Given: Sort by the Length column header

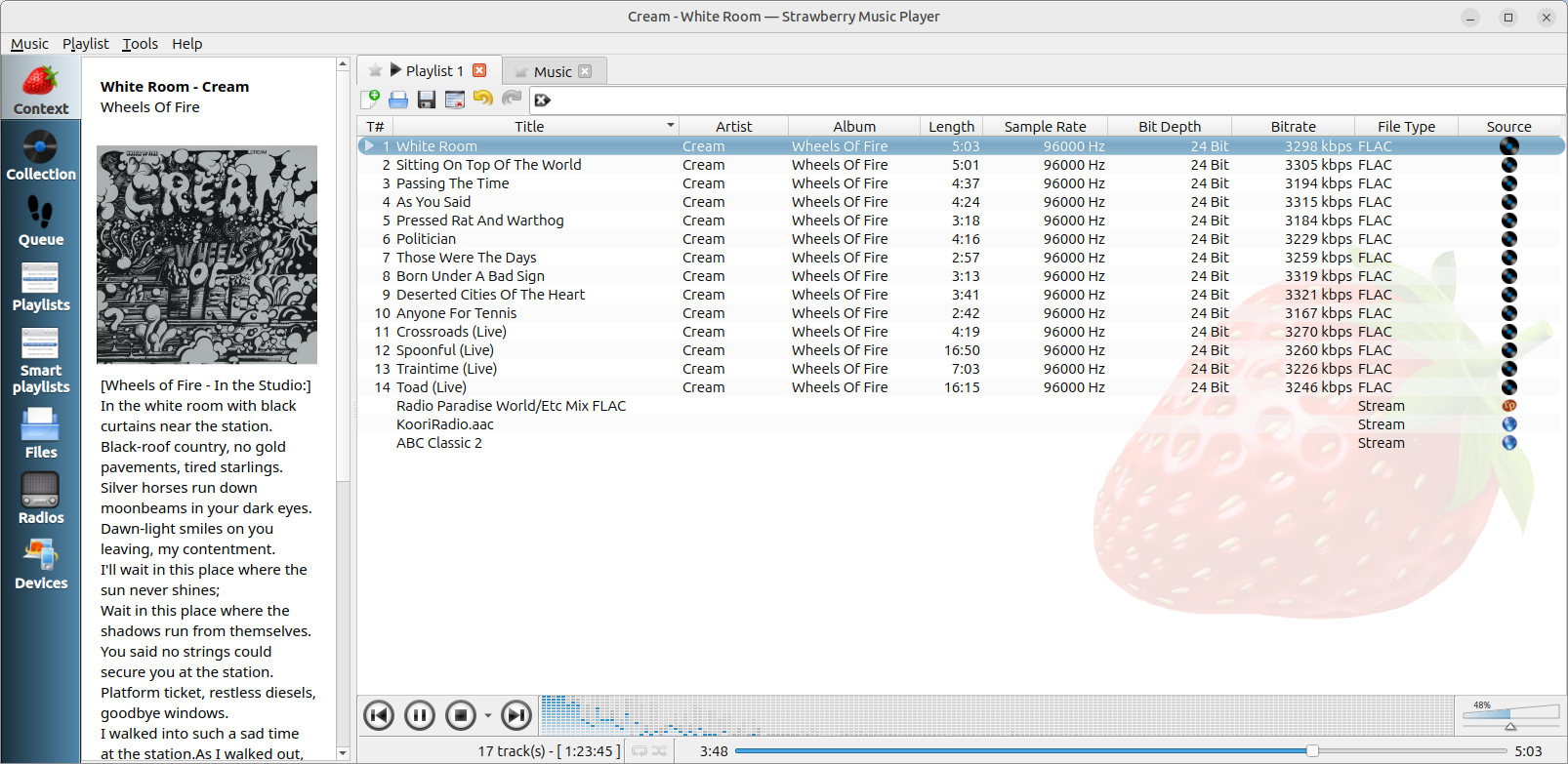Looking at the screenshot, I should [951, 126].
